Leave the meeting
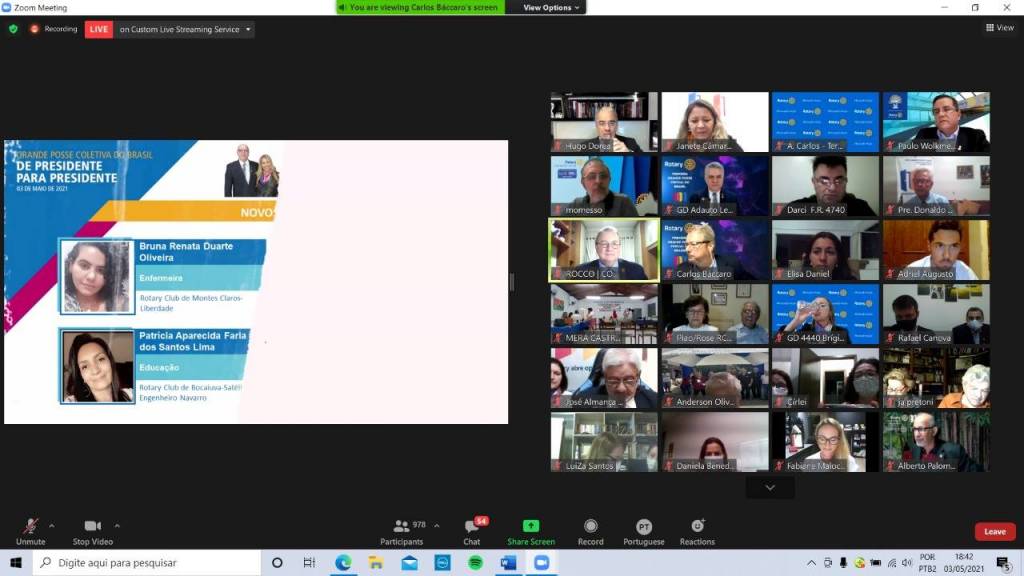Screen dimensions: 1024x576 (x=994, y=532)
